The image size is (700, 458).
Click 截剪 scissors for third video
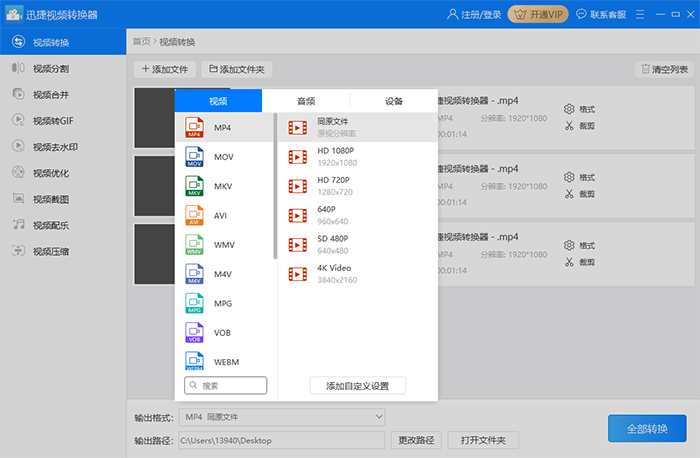click(x=569, y=262)
